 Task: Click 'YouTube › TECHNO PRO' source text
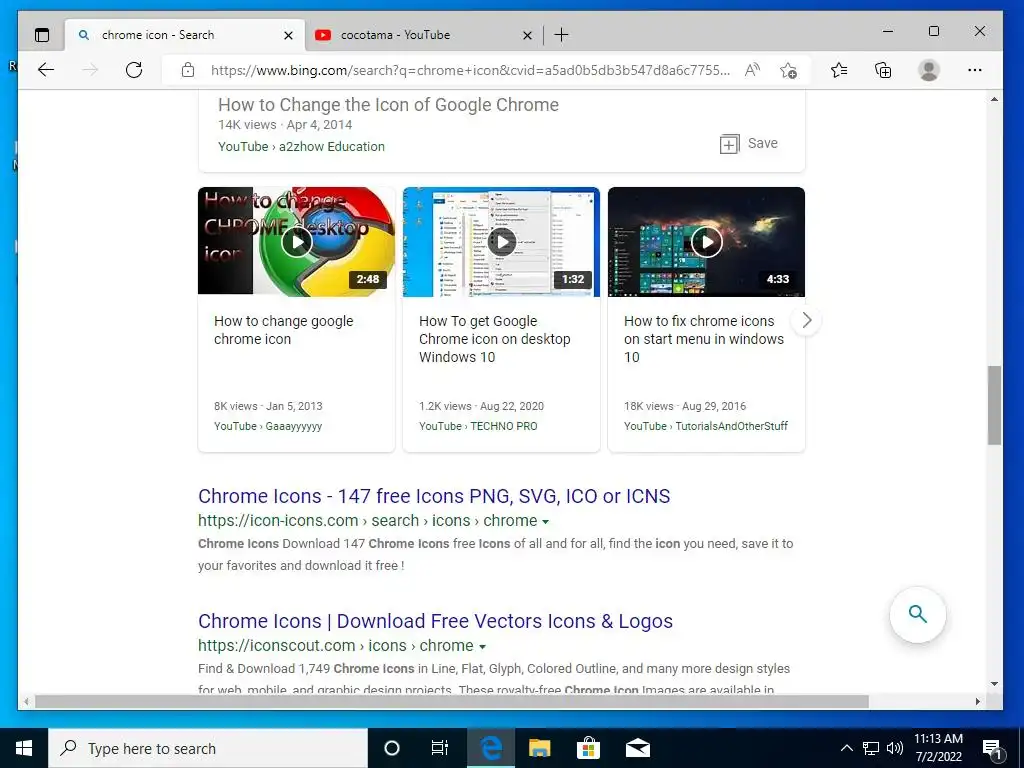[x=478, y=426]
